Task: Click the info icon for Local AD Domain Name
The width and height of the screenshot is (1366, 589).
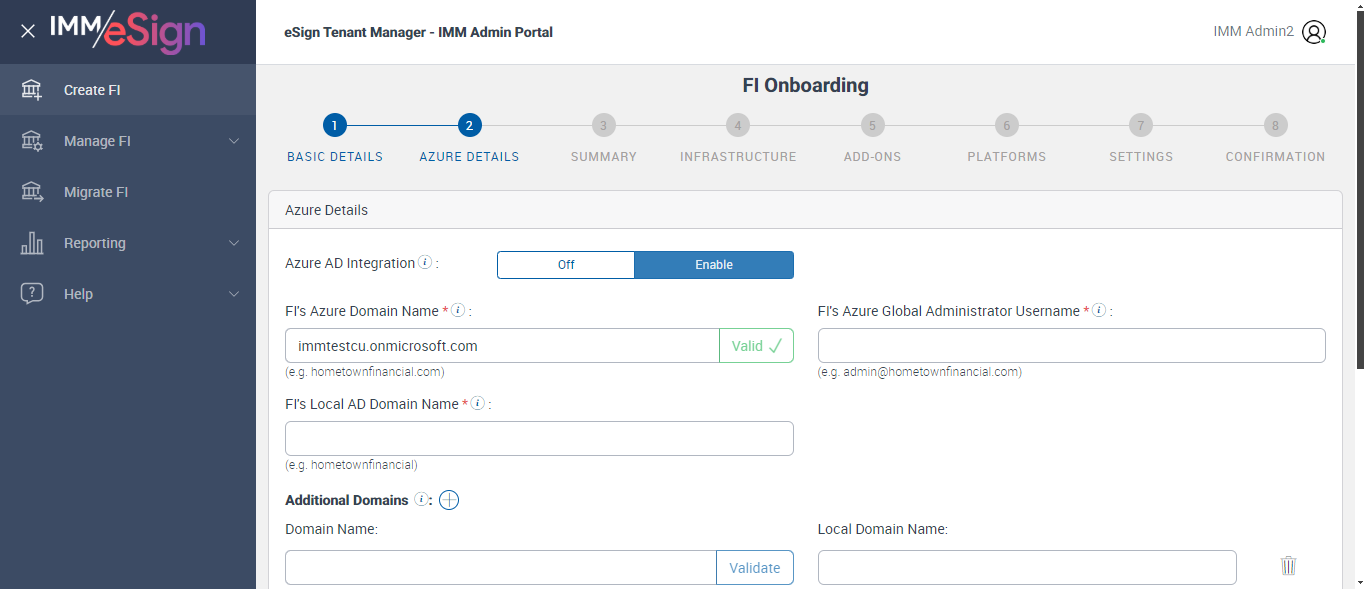Action: click(x=478, y=404)
